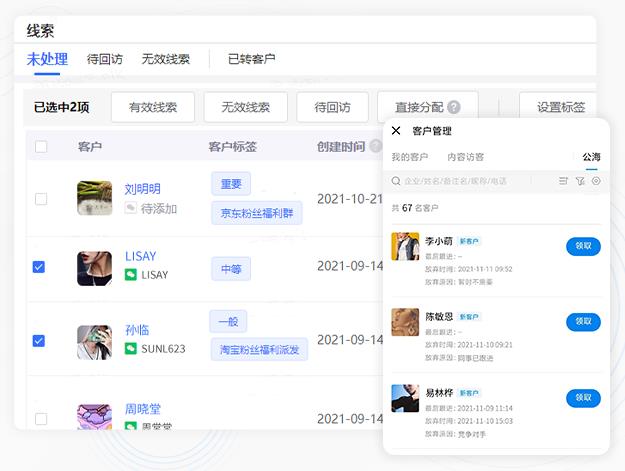Click the 已选中2项 selection label
The width and height of the screenshot is (625, 471).
[x=61, y=107]
